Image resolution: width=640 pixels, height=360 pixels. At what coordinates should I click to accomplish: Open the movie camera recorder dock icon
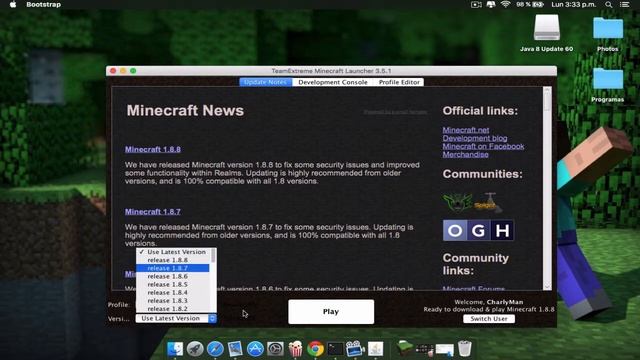point(355,349)
